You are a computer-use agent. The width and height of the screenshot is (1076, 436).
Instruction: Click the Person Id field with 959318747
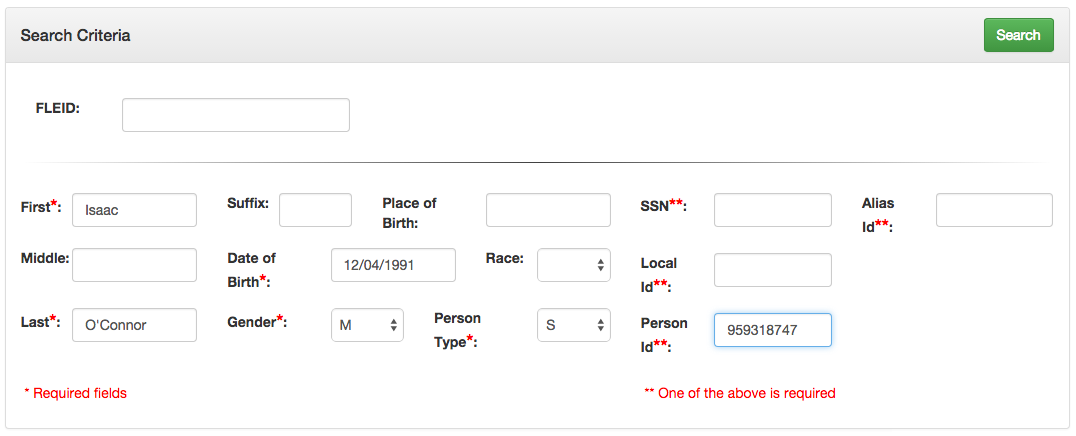(x=772, y=330)
